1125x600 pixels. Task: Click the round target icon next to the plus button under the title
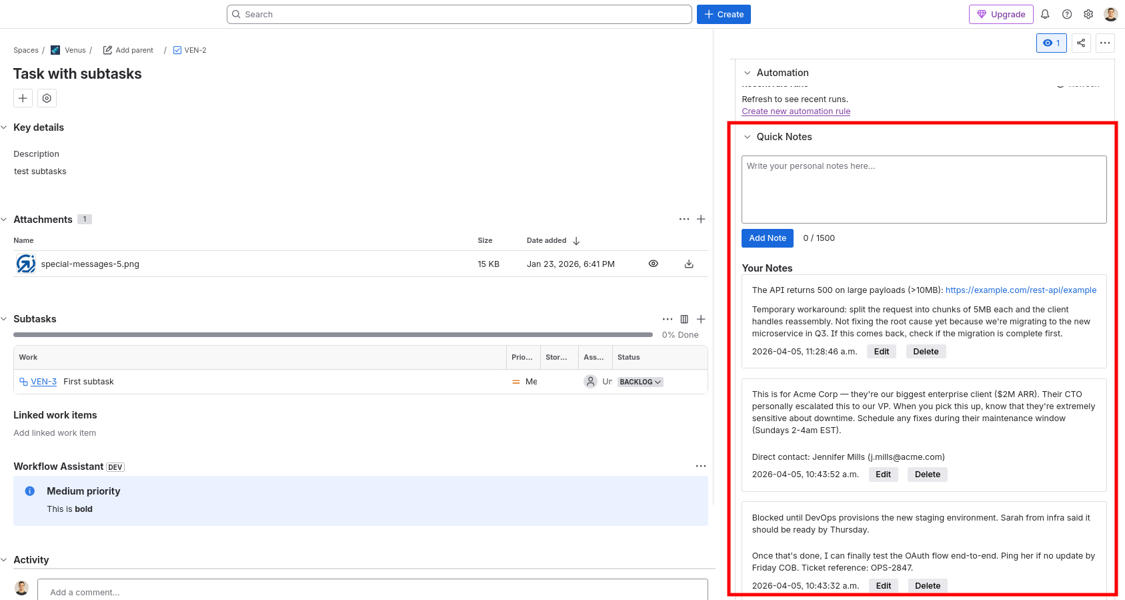point(47,98)
